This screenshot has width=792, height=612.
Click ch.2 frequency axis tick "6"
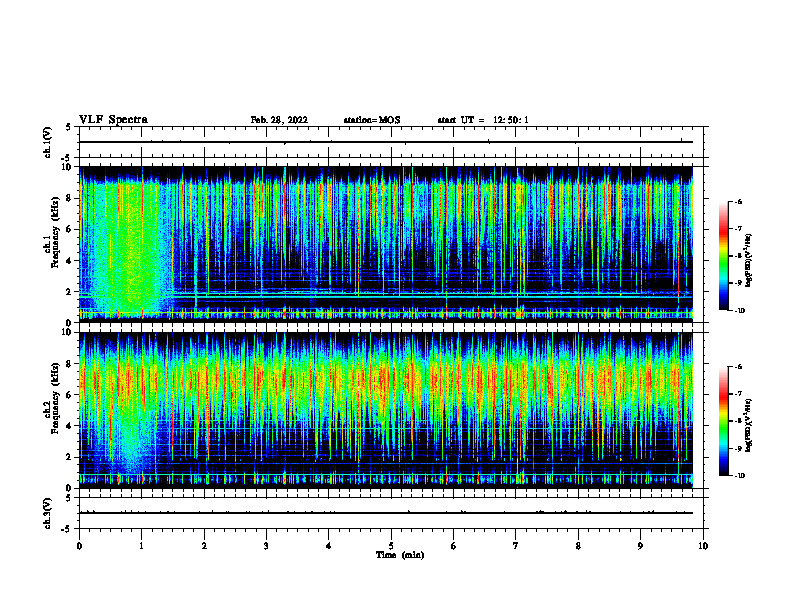coord(70,395)
